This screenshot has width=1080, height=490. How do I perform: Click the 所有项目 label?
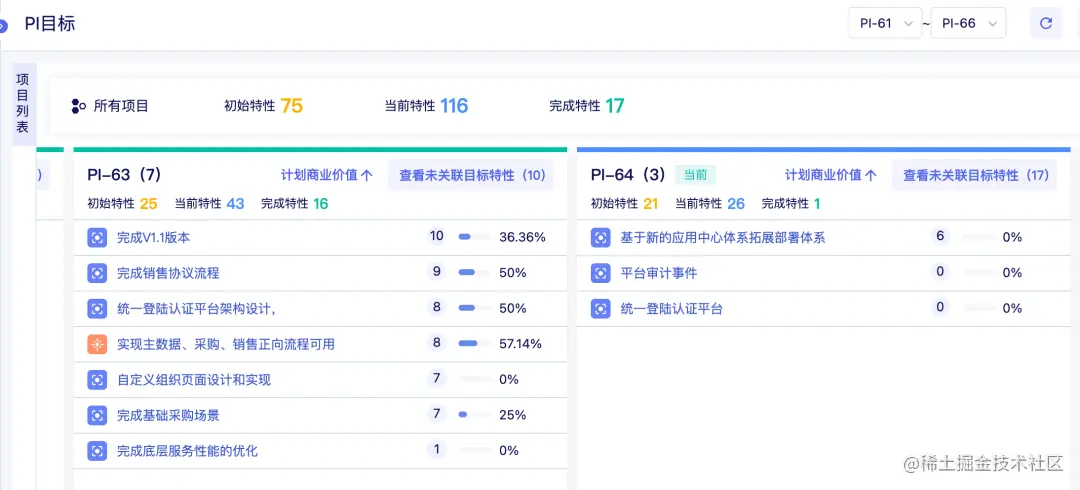coord(121,106)
